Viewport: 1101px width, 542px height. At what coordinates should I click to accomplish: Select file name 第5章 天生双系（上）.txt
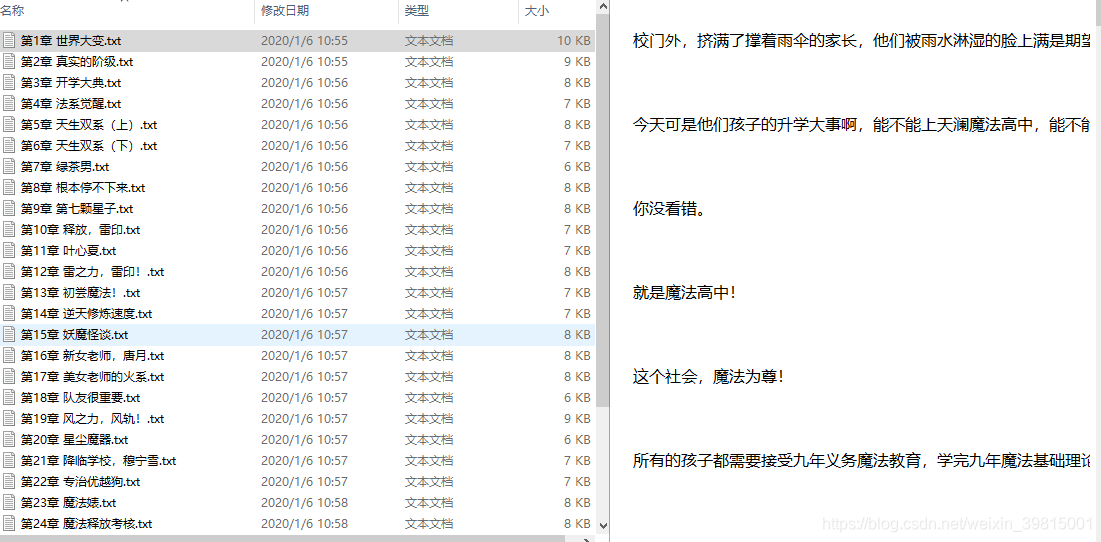point(88,126)
